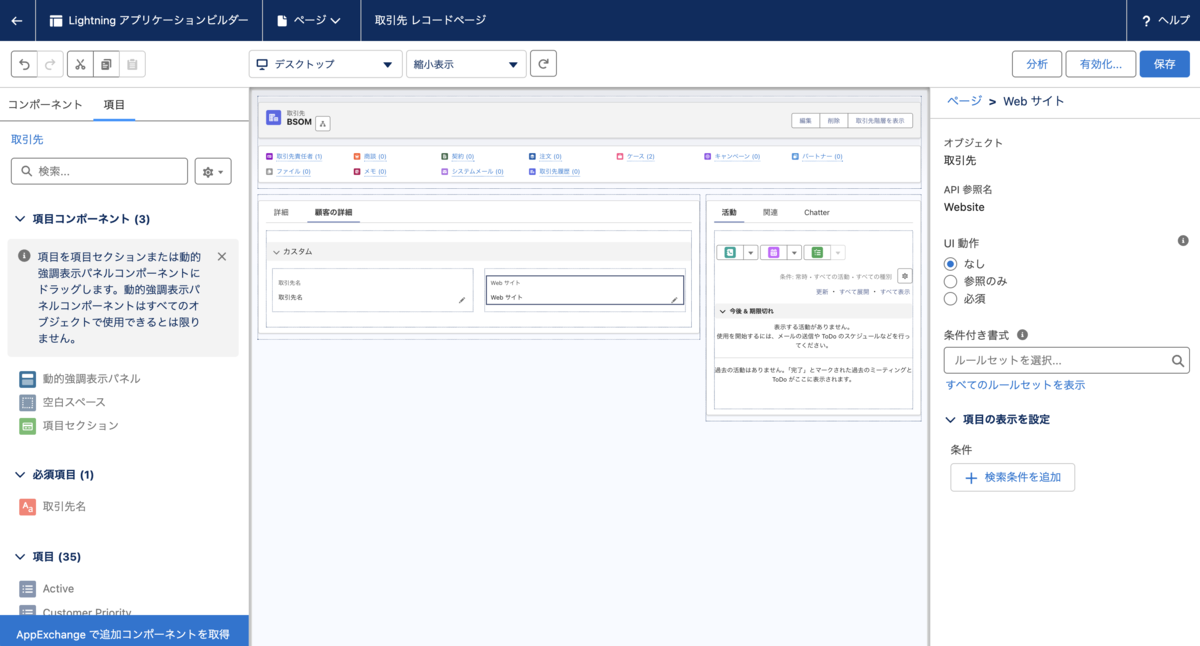Click the field 検索 input box
The width and height of the screenshot is (1200, 646).
99,172
